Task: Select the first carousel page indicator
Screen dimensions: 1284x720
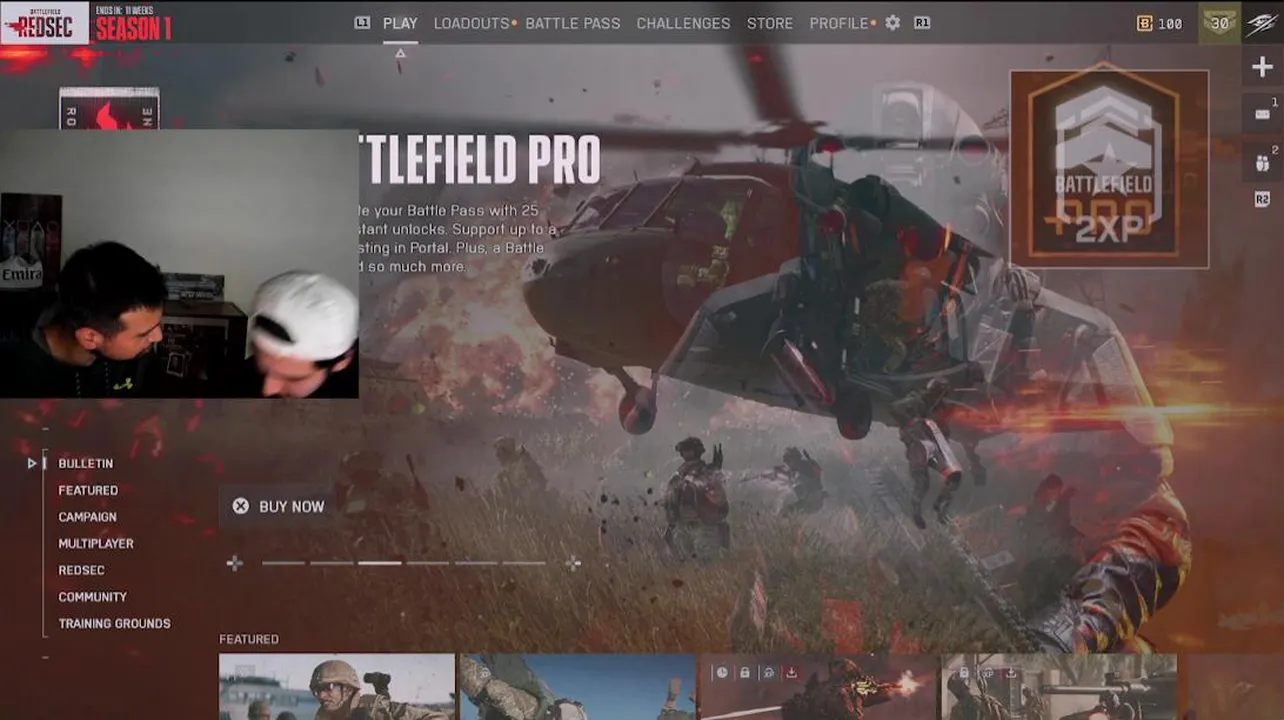Action: [284, 563]
